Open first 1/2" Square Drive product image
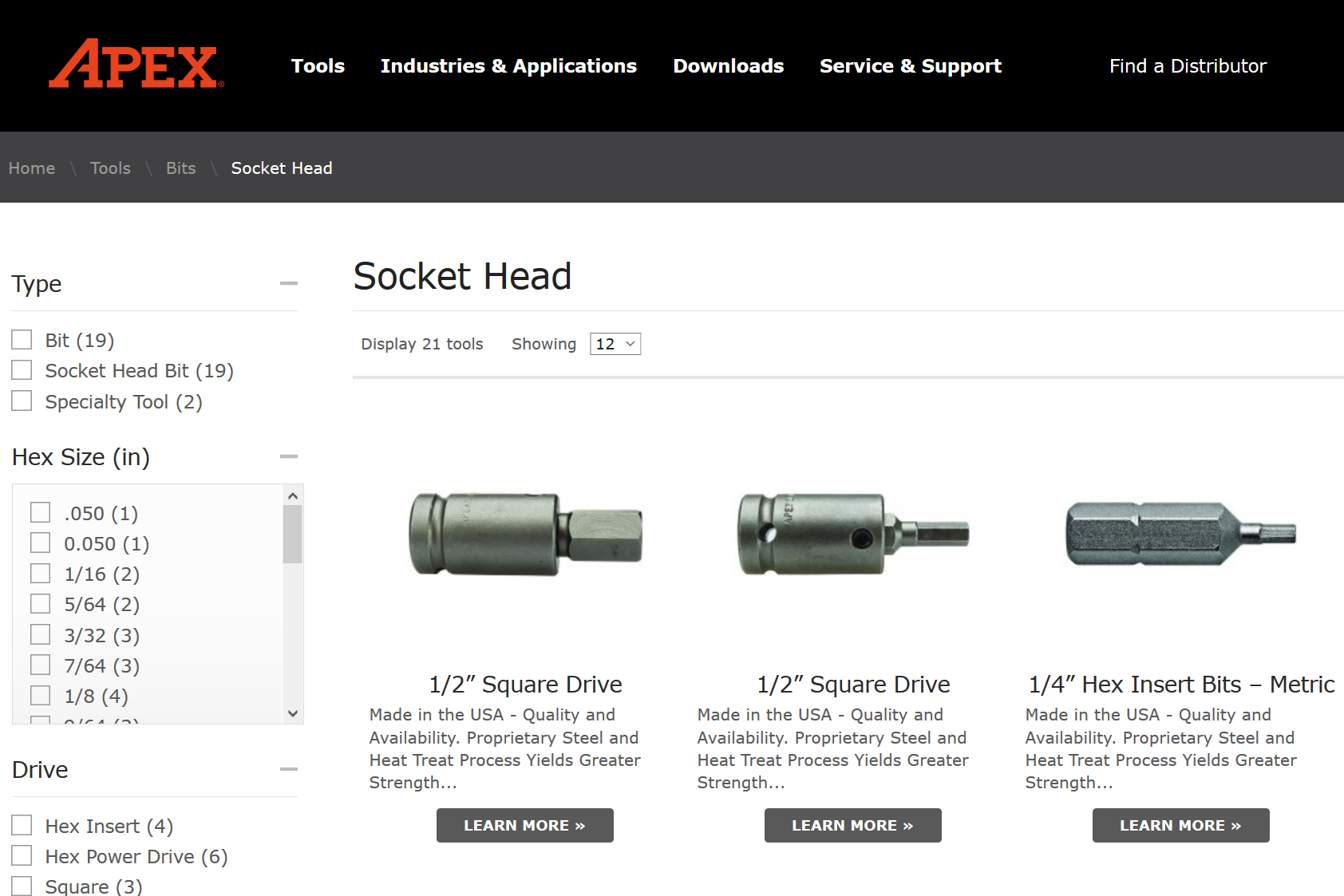Screen dimensions: 1344x896 [525, 534]
